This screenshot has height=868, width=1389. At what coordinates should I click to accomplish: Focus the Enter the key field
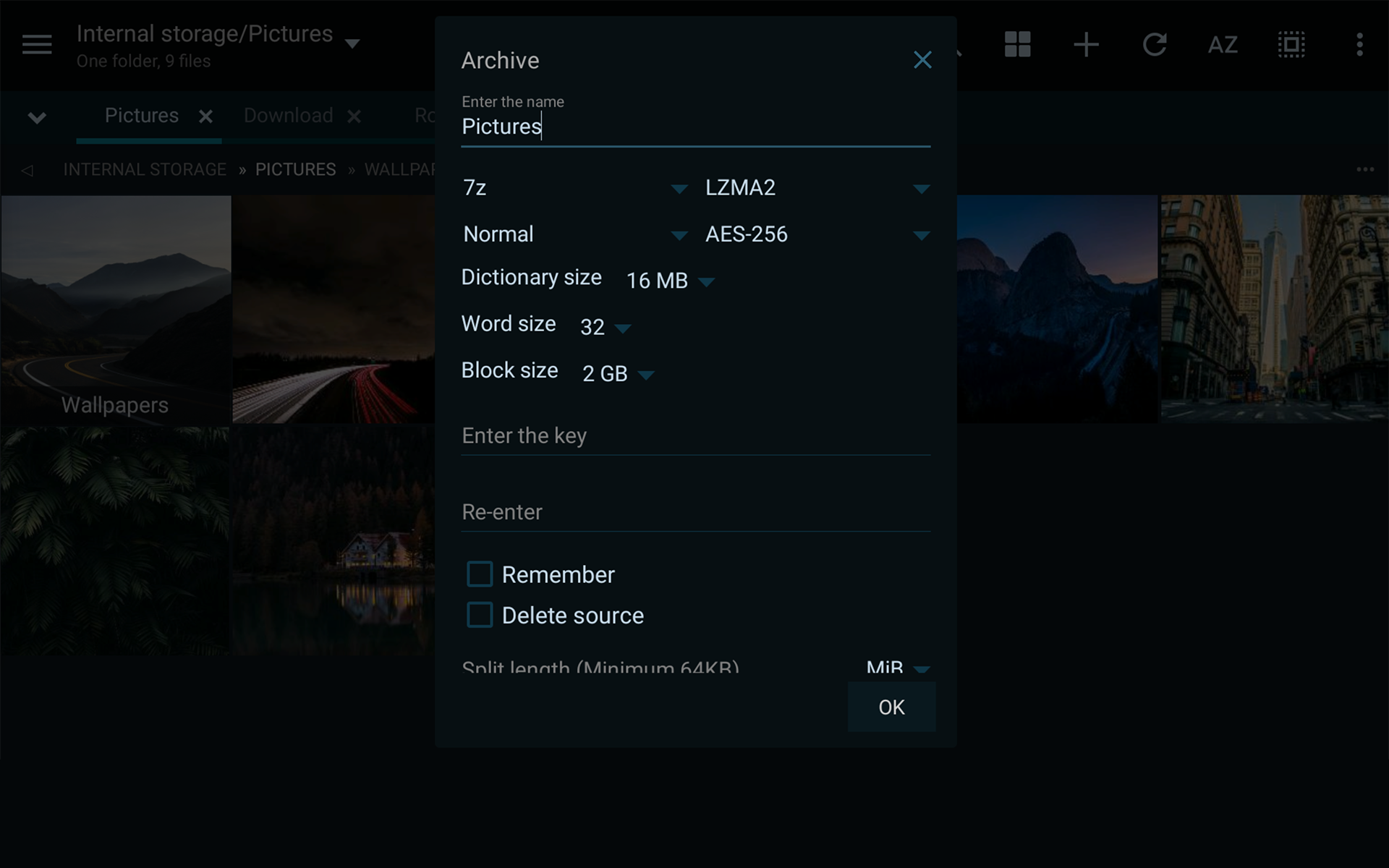tap(696, 436)
